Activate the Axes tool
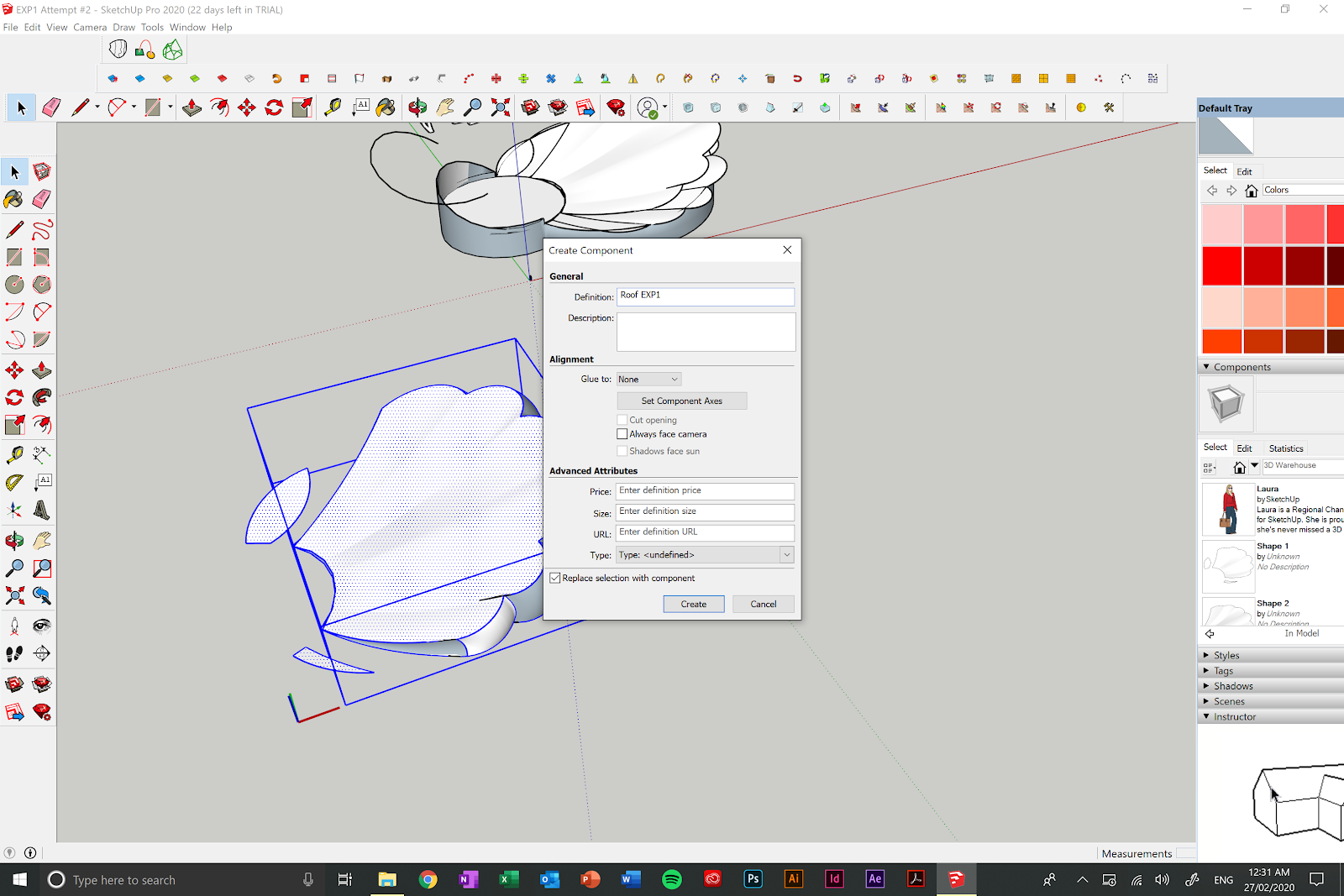Screen dimensions: 1344x896 (14, 511)
